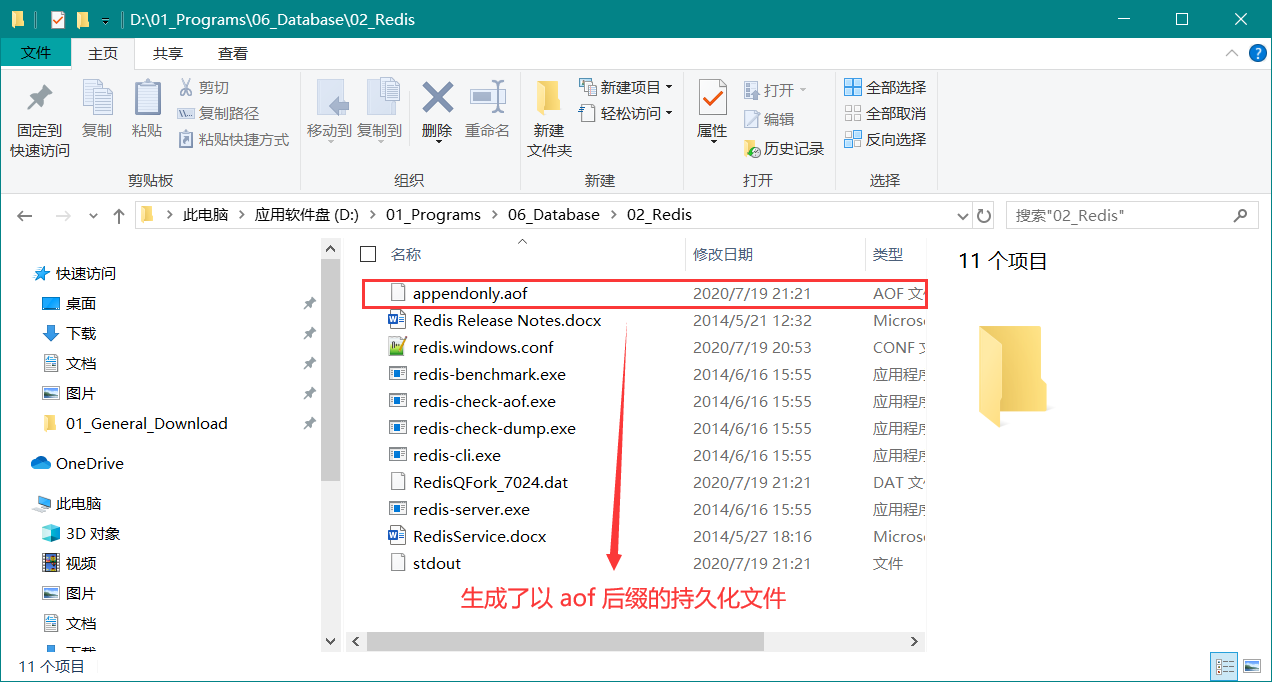
Task: Switch to large icons view button
Action: pos(1252,666)
